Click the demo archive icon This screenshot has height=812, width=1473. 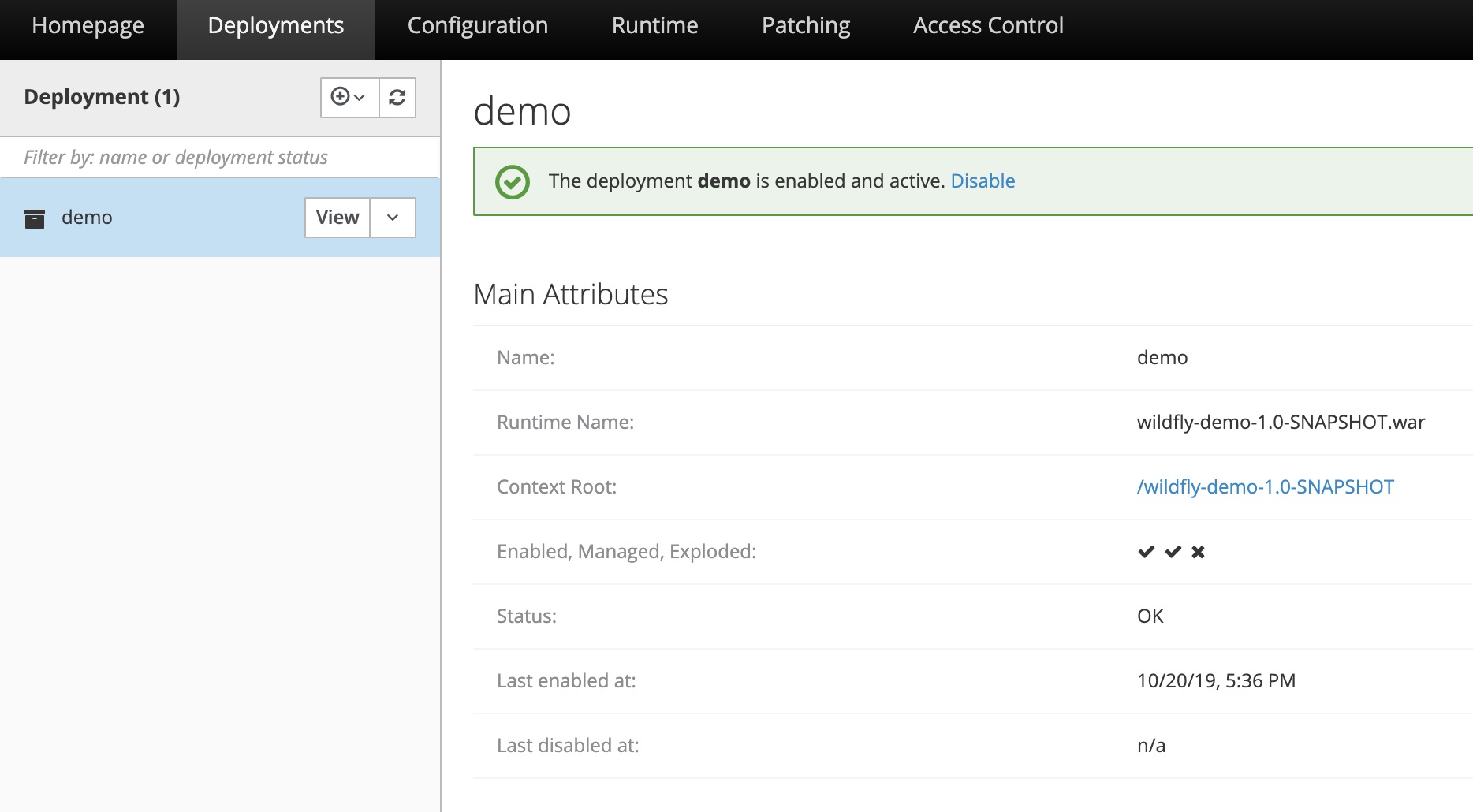click(35, 218)
